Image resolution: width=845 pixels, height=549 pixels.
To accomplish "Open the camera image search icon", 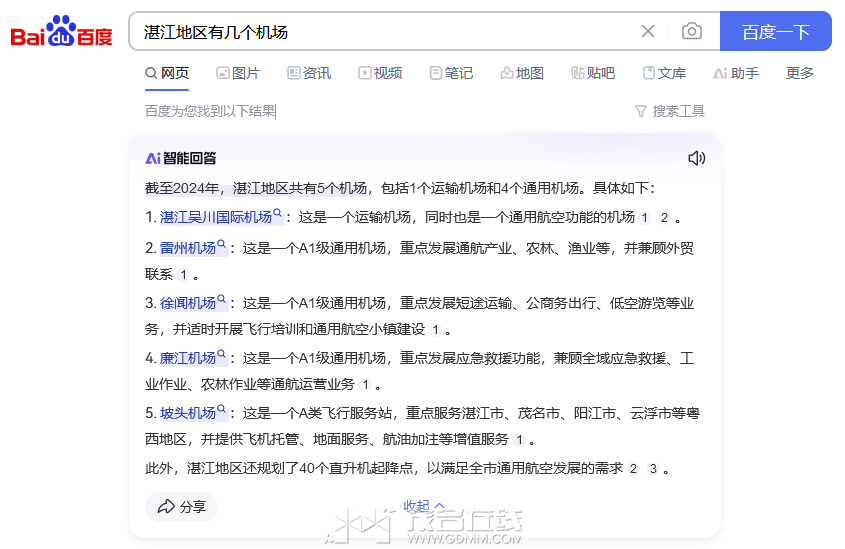I will coord(691,31).
